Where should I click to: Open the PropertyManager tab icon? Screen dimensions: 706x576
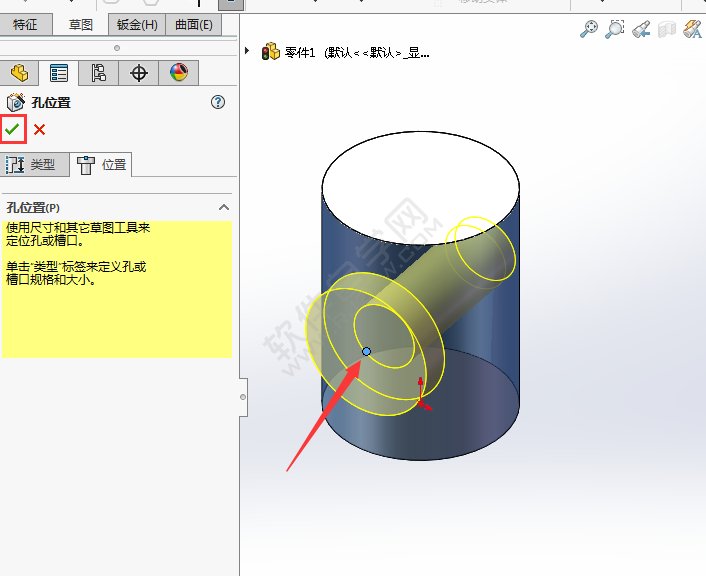pyautogui.click(x=59, y=73)
